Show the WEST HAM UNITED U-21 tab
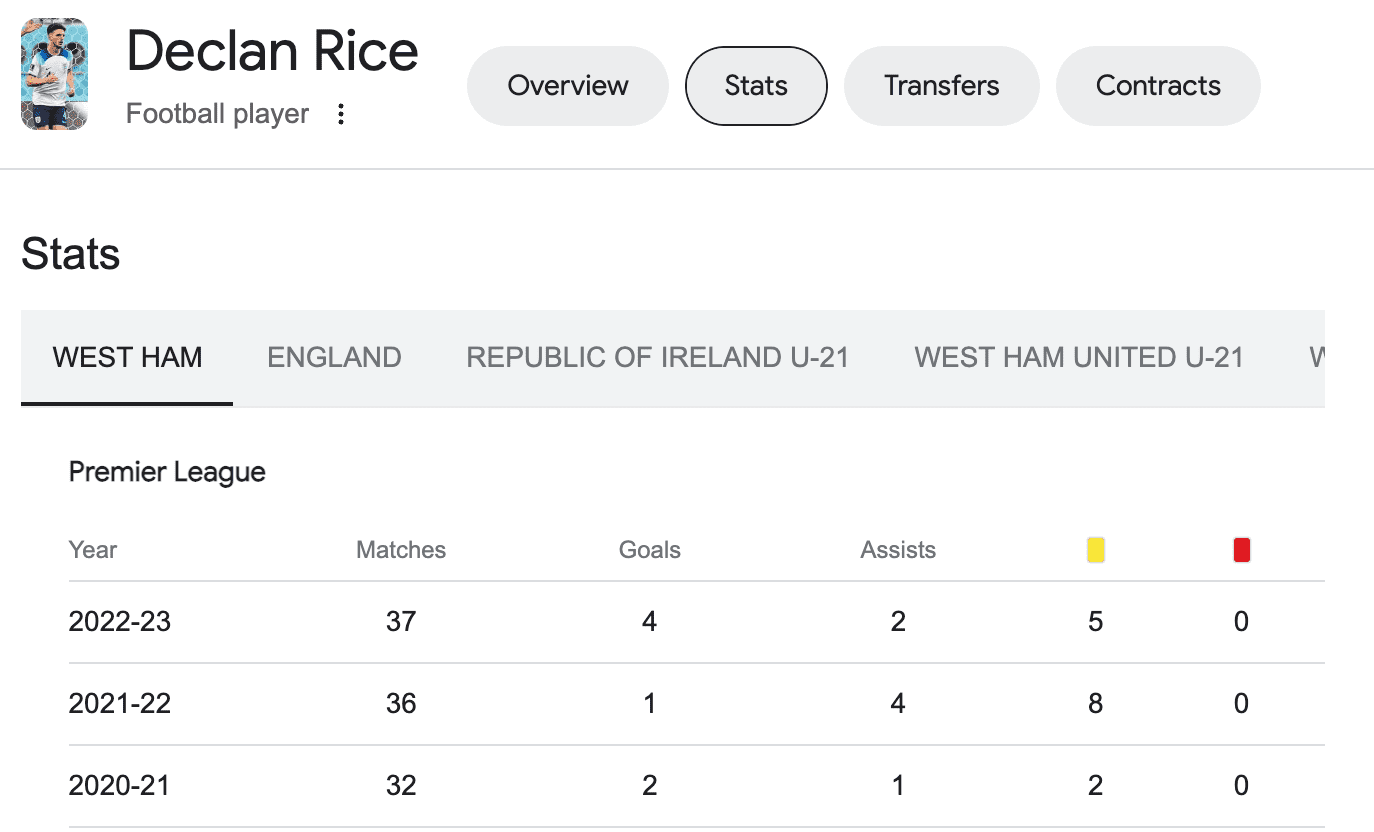Screen dimensions: 1374x832 (x=1079, y=358)
